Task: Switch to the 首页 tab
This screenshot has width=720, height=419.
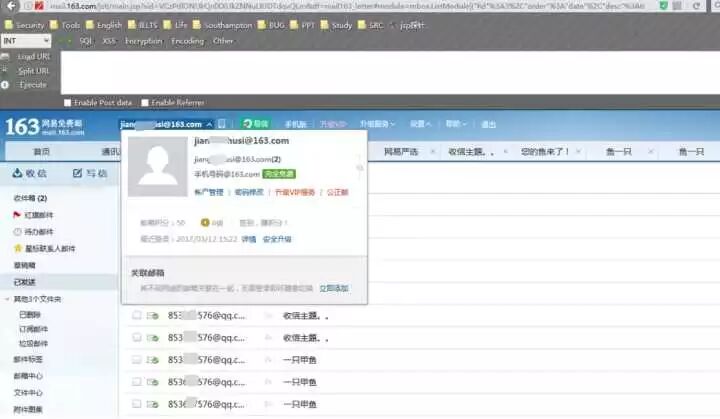Action: [x=41, y=152]
